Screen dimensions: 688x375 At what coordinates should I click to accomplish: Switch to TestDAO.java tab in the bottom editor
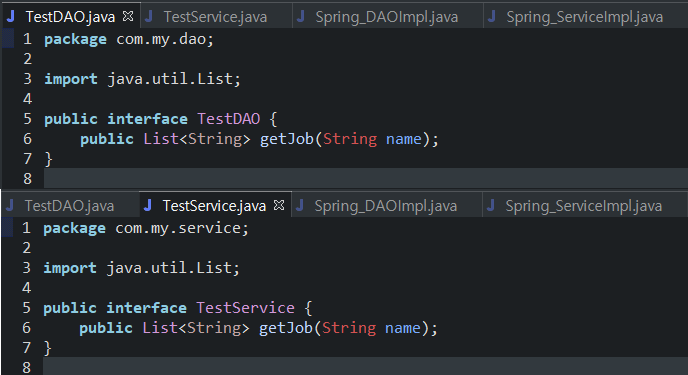tap(70, 206)
